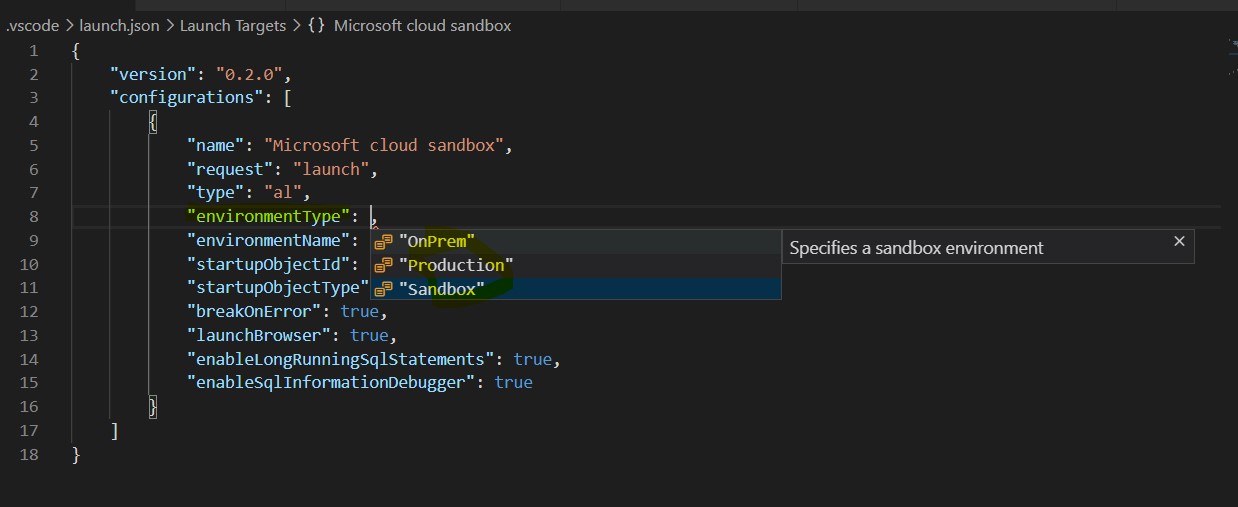The image size is (1238, 507).
Task: Click the "launch" string value
Action: [331, 169]
